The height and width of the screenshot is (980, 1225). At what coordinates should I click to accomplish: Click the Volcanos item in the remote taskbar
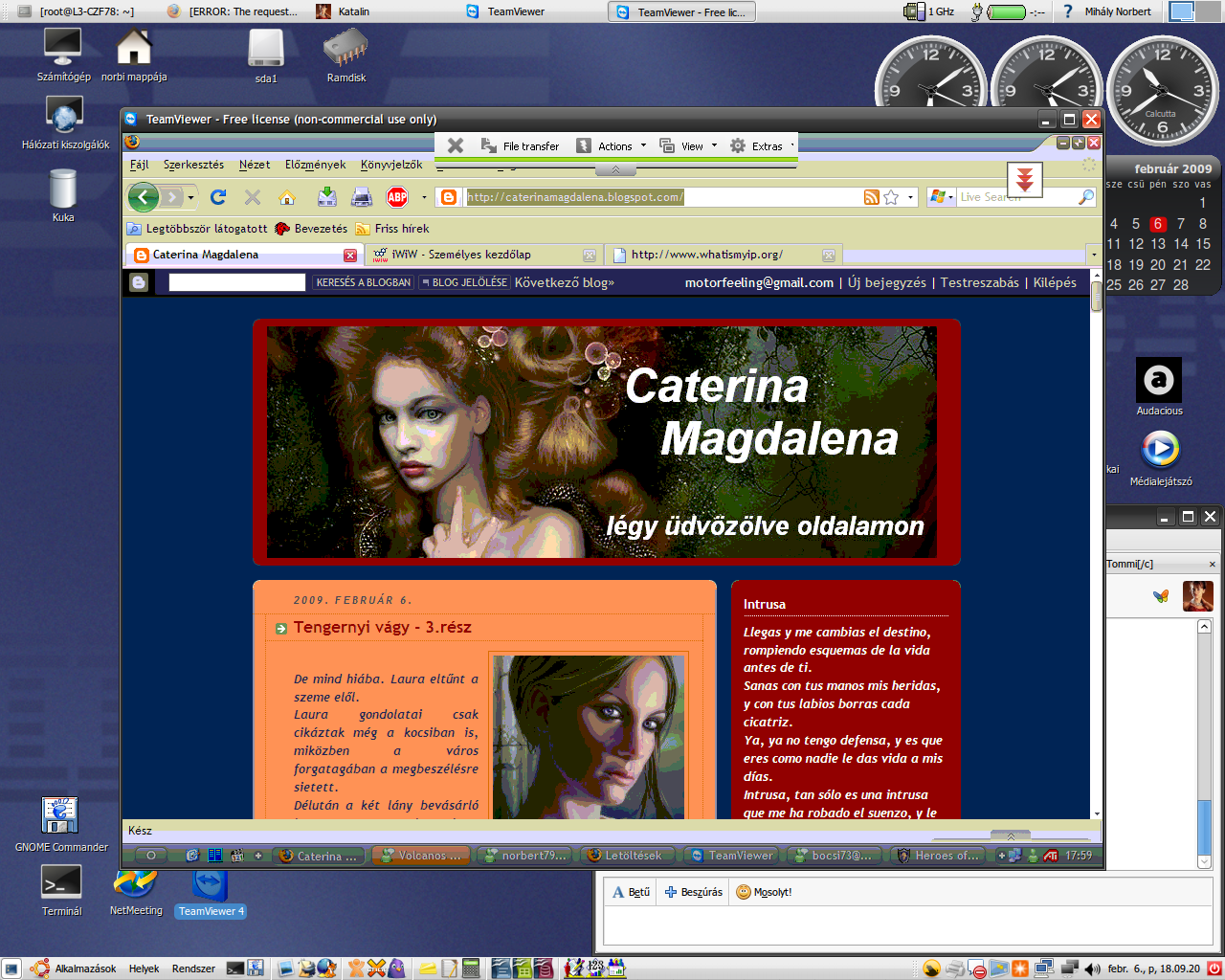coord(422,856)
